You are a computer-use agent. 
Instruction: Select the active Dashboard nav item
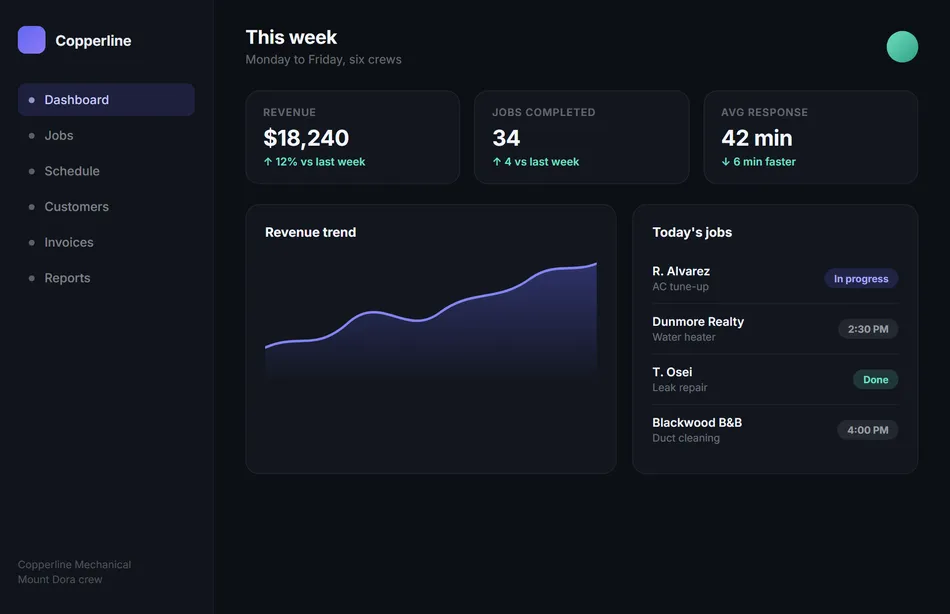[x=106, y=99]
